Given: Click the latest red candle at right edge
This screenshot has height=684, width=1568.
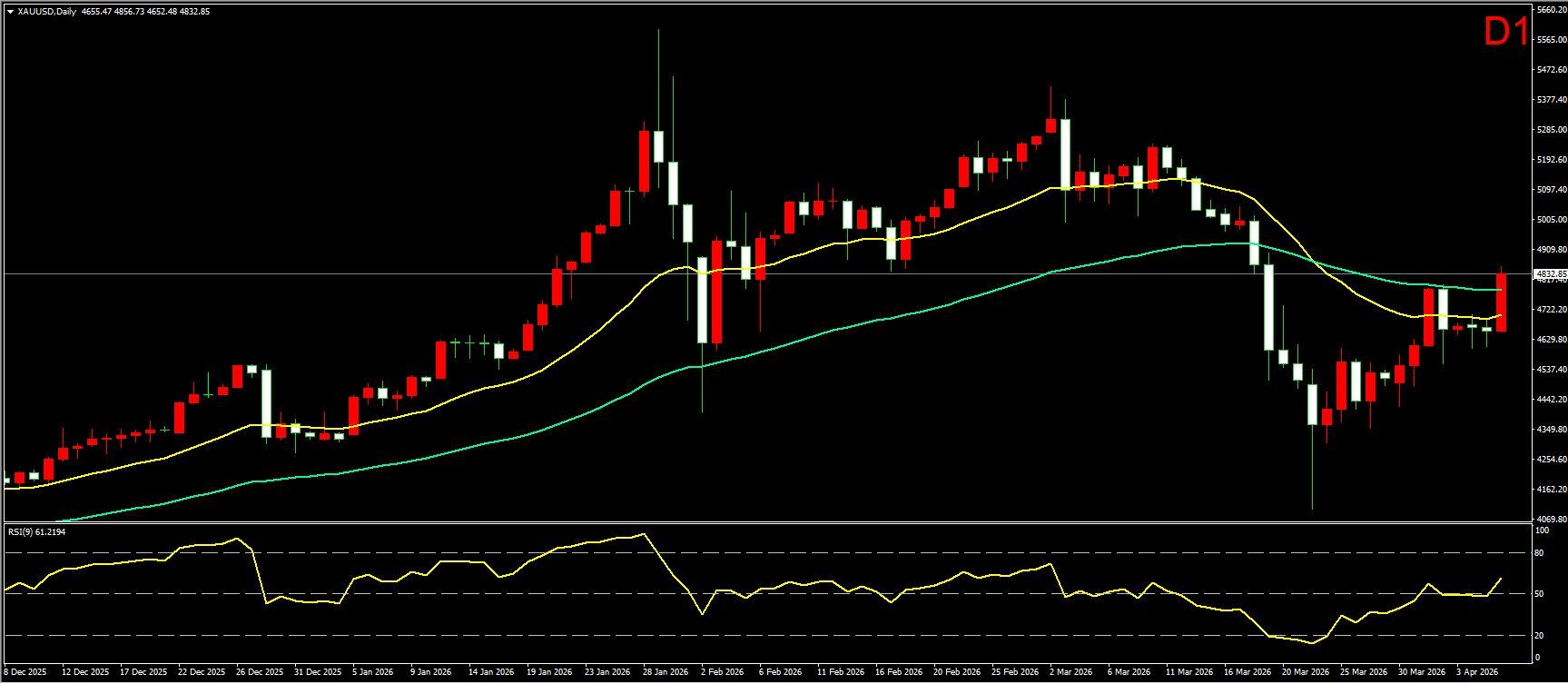Looking at the screenshot, I should point(1501,302).
